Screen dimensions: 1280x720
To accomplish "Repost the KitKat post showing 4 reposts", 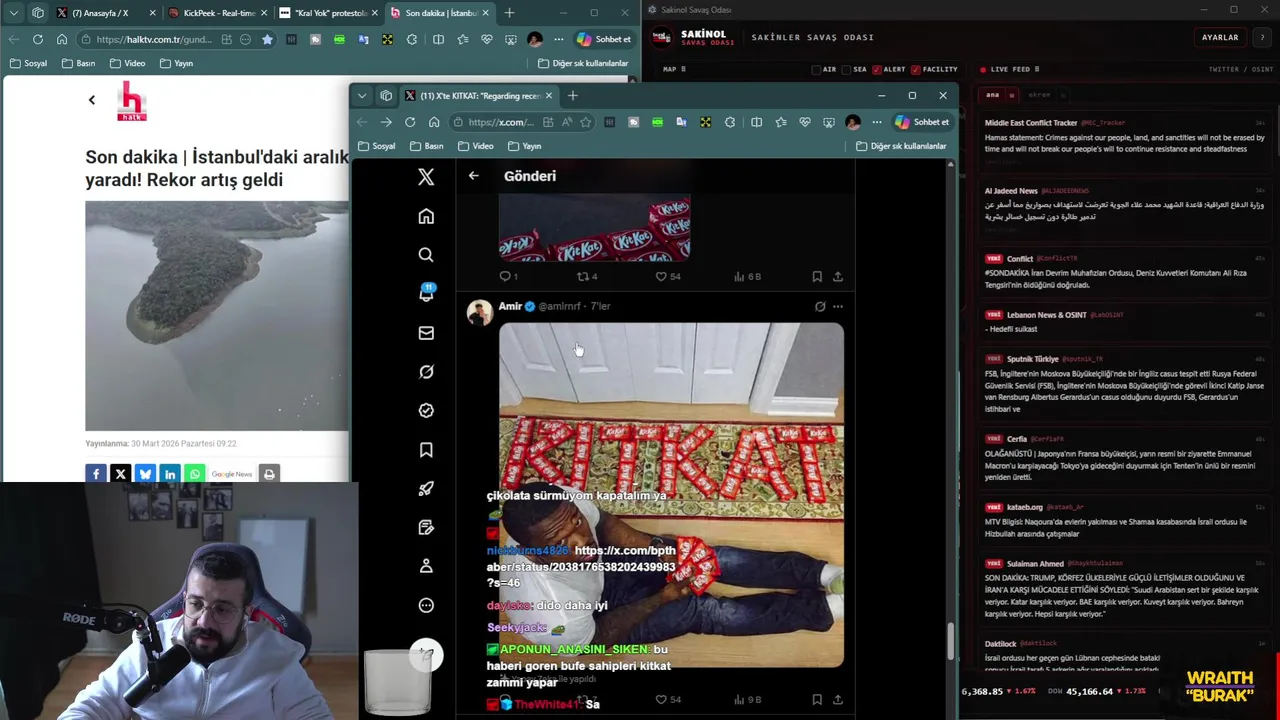I will click(x=587, y=276).
